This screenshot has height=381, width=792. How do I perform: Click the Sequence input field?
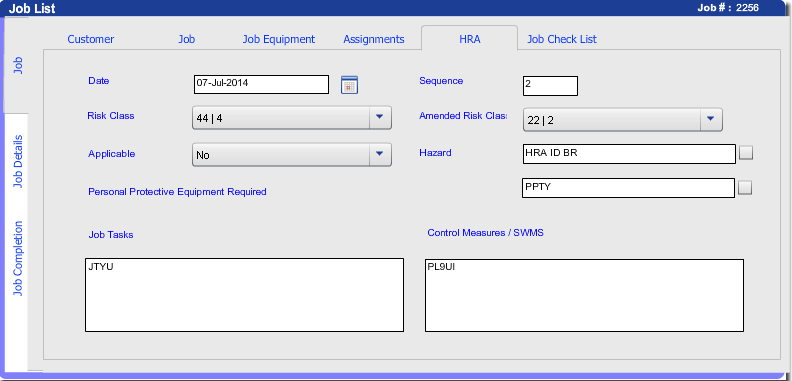[x=550, y=86]
